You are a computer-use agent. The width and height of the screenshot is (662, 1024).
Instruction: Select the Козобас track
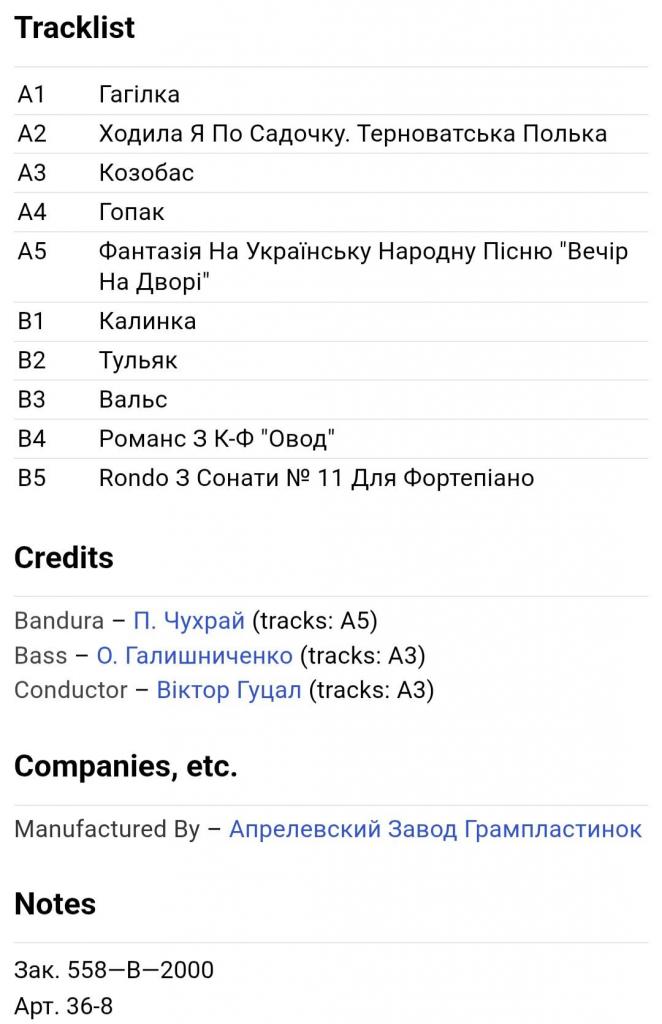tap(146, 173)
